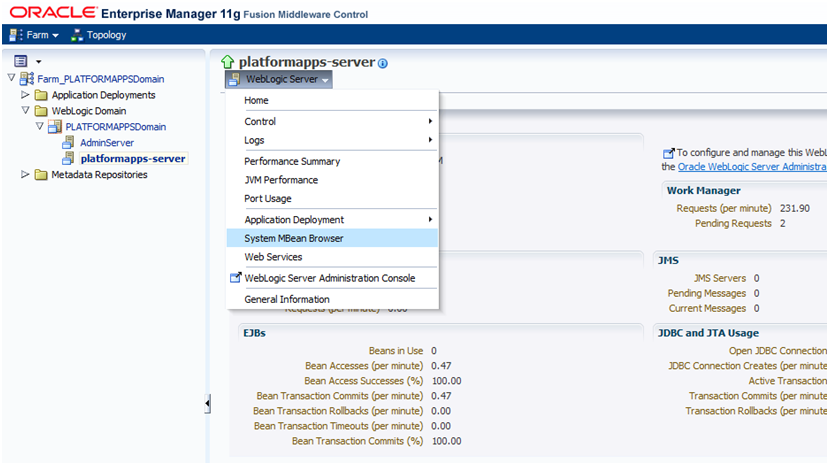
Task: Click the view menu dropdown arrow in navigation pane
Action: 39,62
